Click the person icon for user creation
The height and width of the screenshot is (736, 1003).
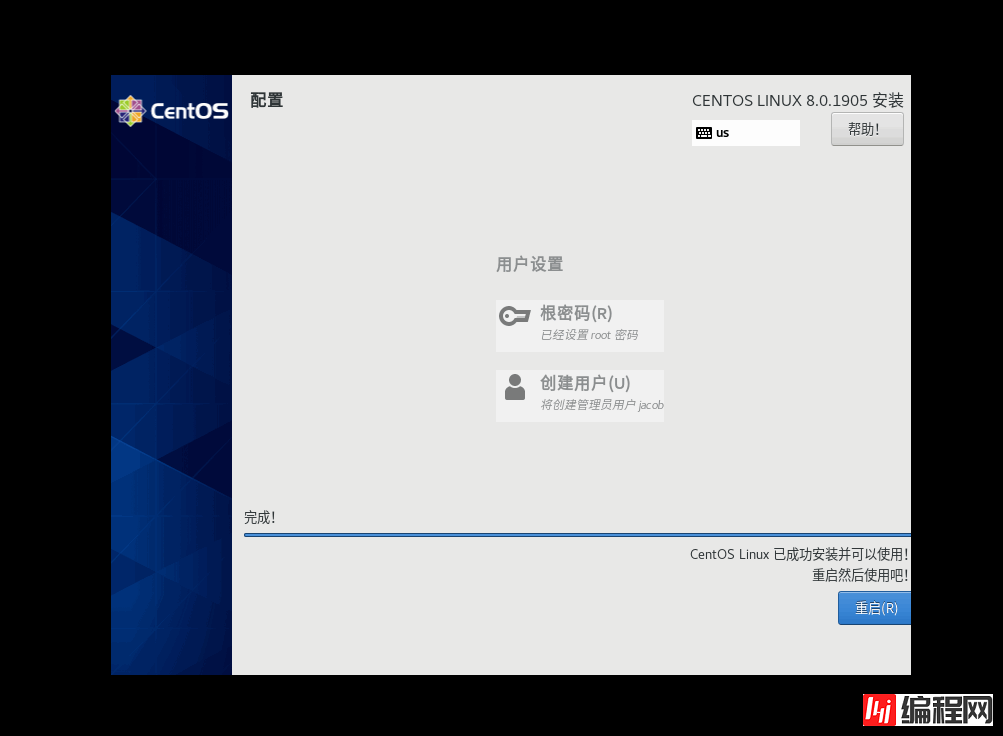(515, 387)
